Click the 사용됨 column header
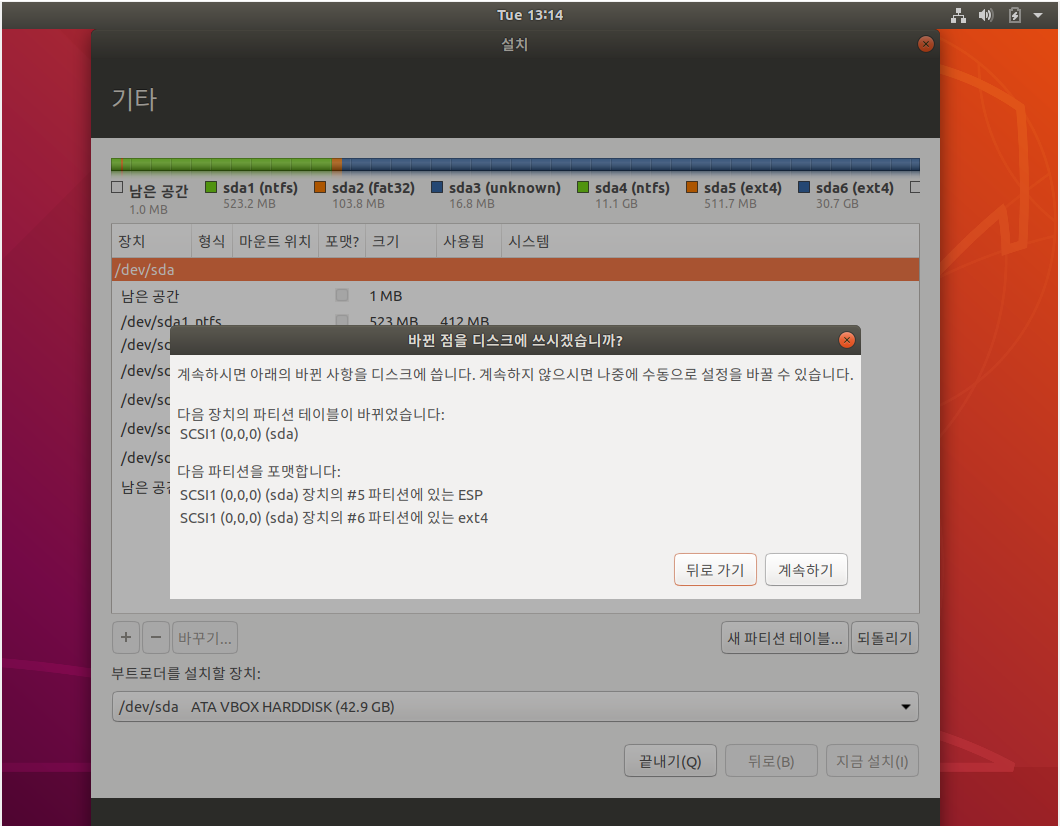This screenshot has width=1060, height=826. coord(468,241)
